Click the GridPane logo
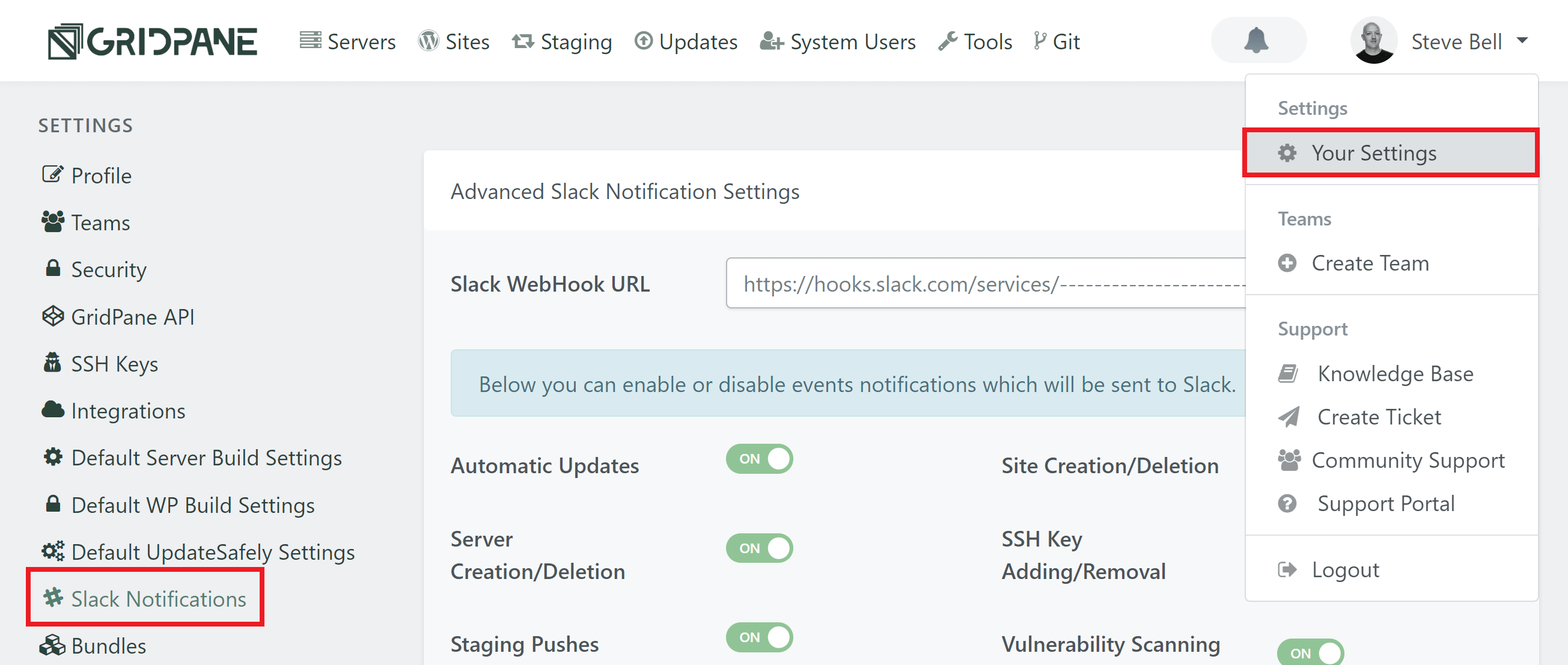Image resolution: width=1568 pixels, height=665 pixels. point(153,41)
